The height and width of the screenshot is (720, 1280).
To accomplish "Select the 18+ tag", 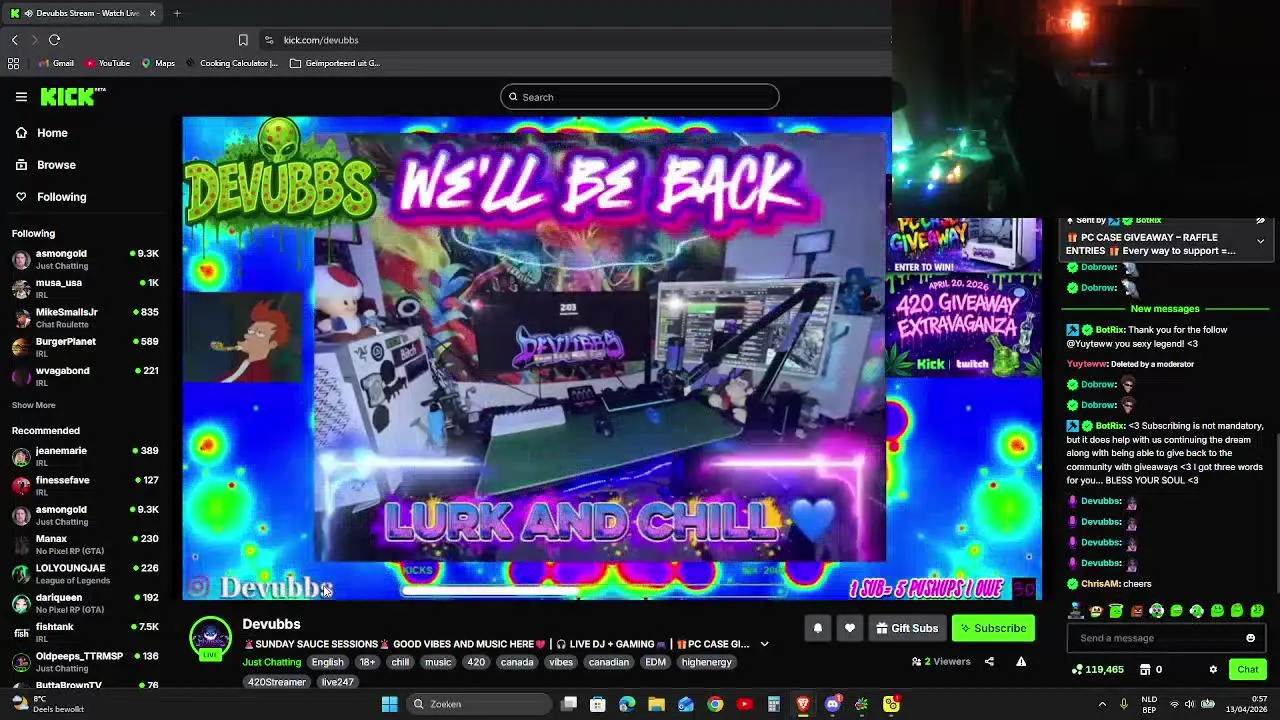I will coord(367,662).
